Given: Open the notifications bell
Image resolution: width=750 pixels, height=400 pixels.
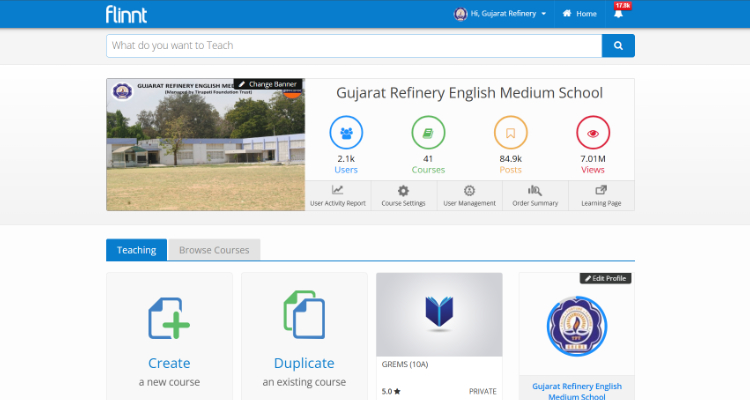Looking at the screenshot, I should point(618,14).
